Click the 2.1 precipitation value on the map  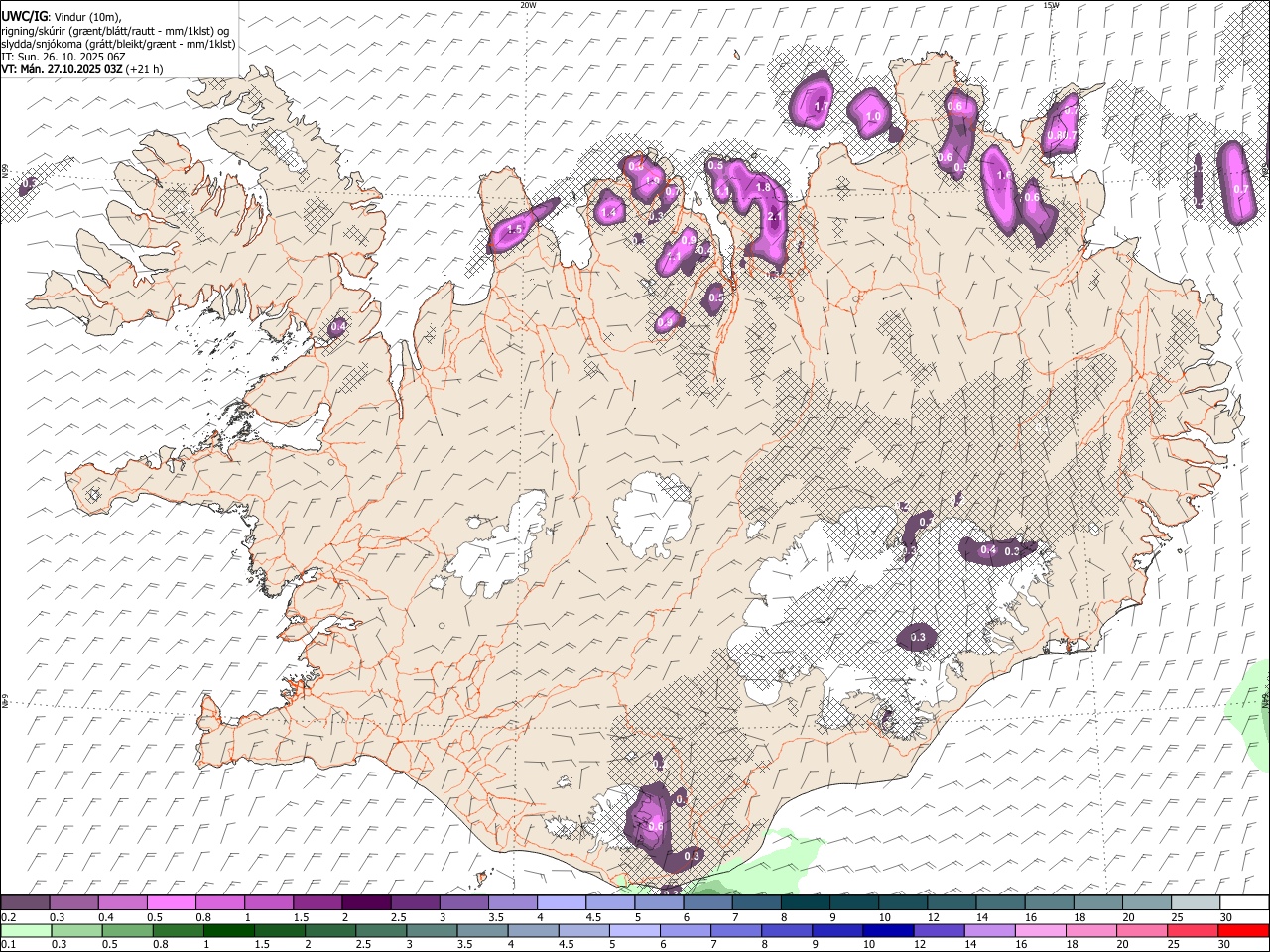click(x=775, y=217)
